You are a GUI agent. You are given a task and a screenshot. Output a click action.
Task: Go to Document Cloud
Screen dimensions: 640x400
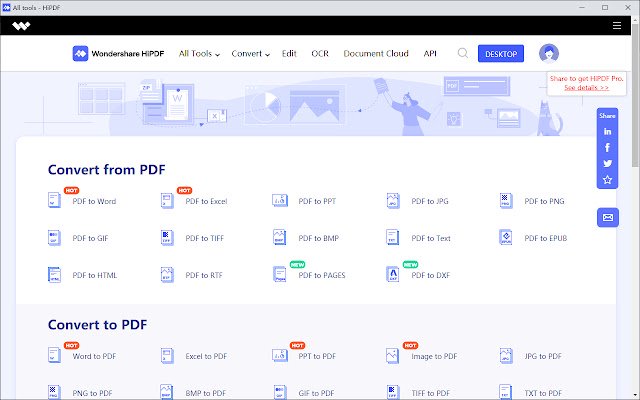[x=376, y=53]
